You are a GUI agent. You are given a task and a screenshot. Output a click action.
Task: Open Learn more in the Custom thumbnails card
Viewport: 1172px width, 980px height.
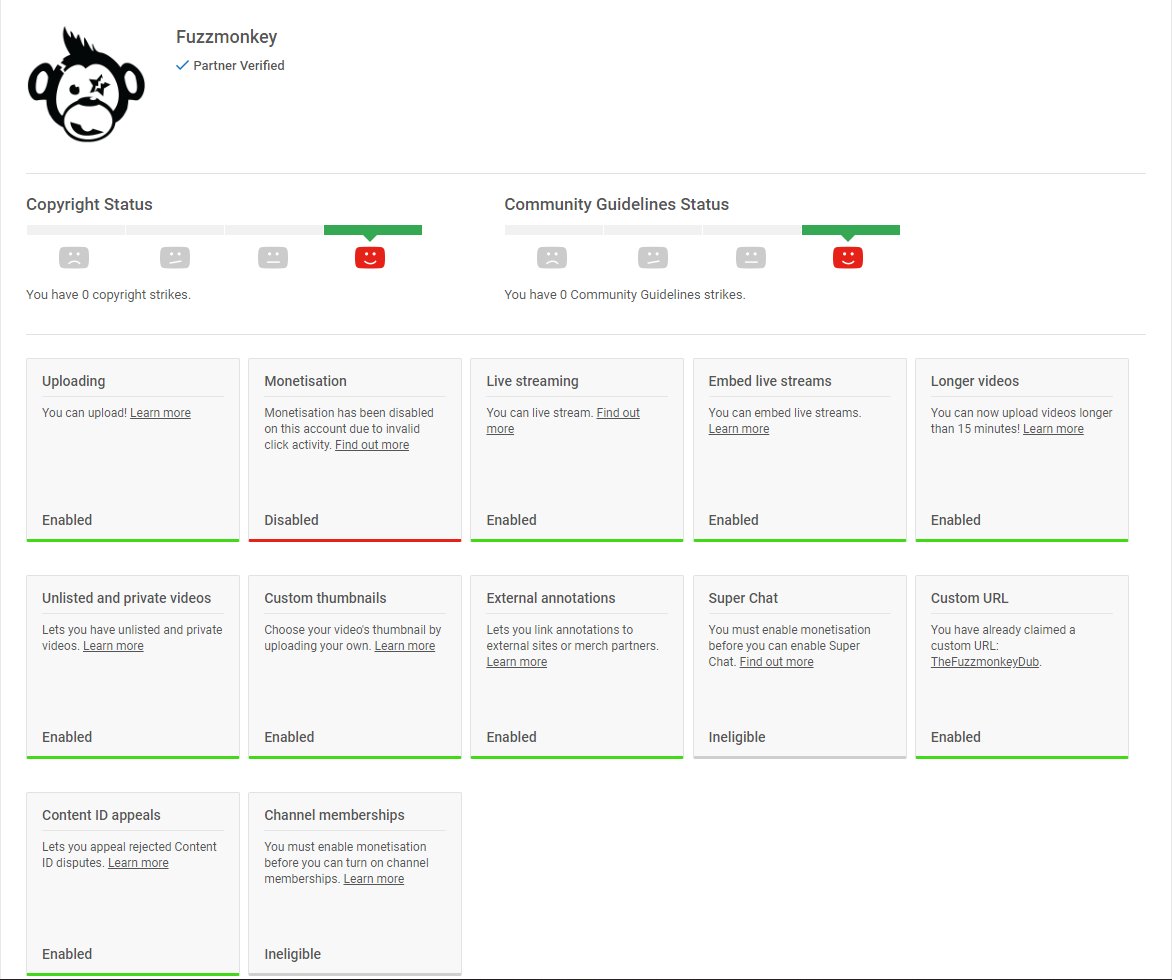(x=404, y=646)
